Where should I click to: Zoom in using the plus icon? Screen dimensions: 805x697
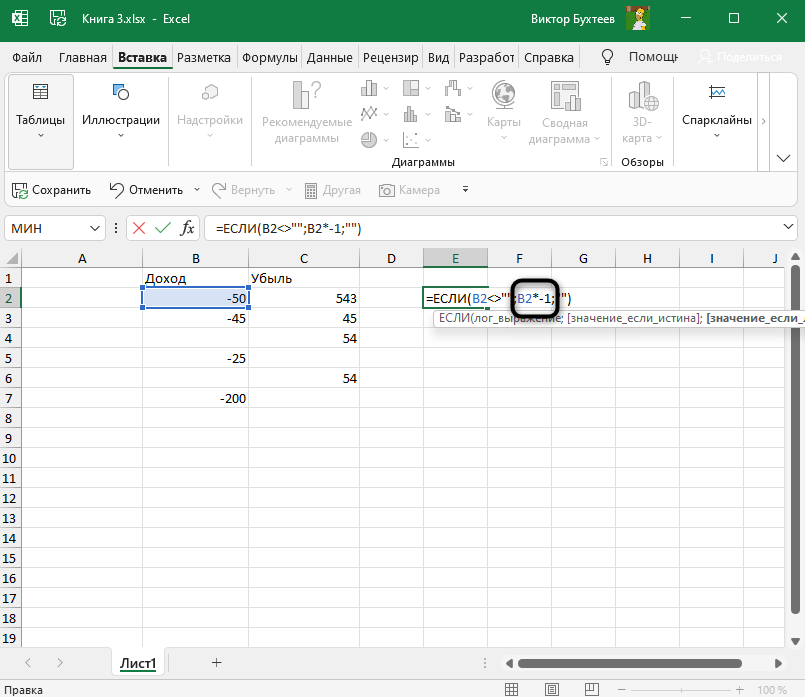[x=737, y=690]
